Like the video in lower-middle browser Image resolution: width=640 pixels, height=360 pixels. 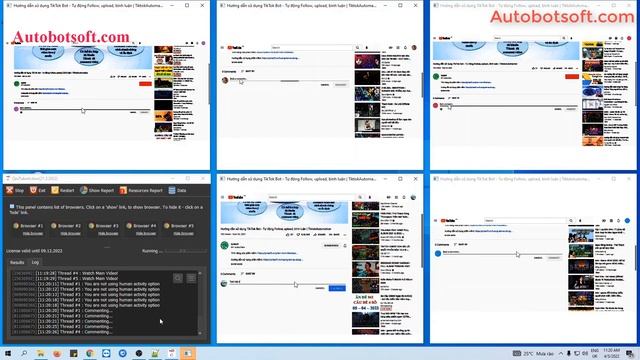click(290, 235)
